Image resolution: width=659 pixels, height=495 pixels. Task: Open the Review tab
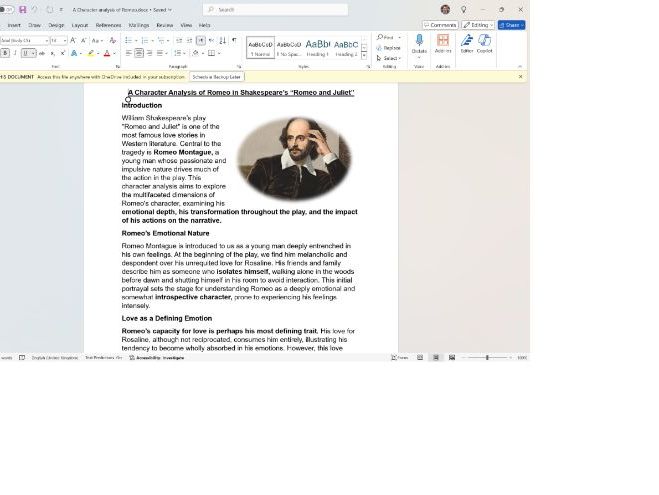coord(165,25)
